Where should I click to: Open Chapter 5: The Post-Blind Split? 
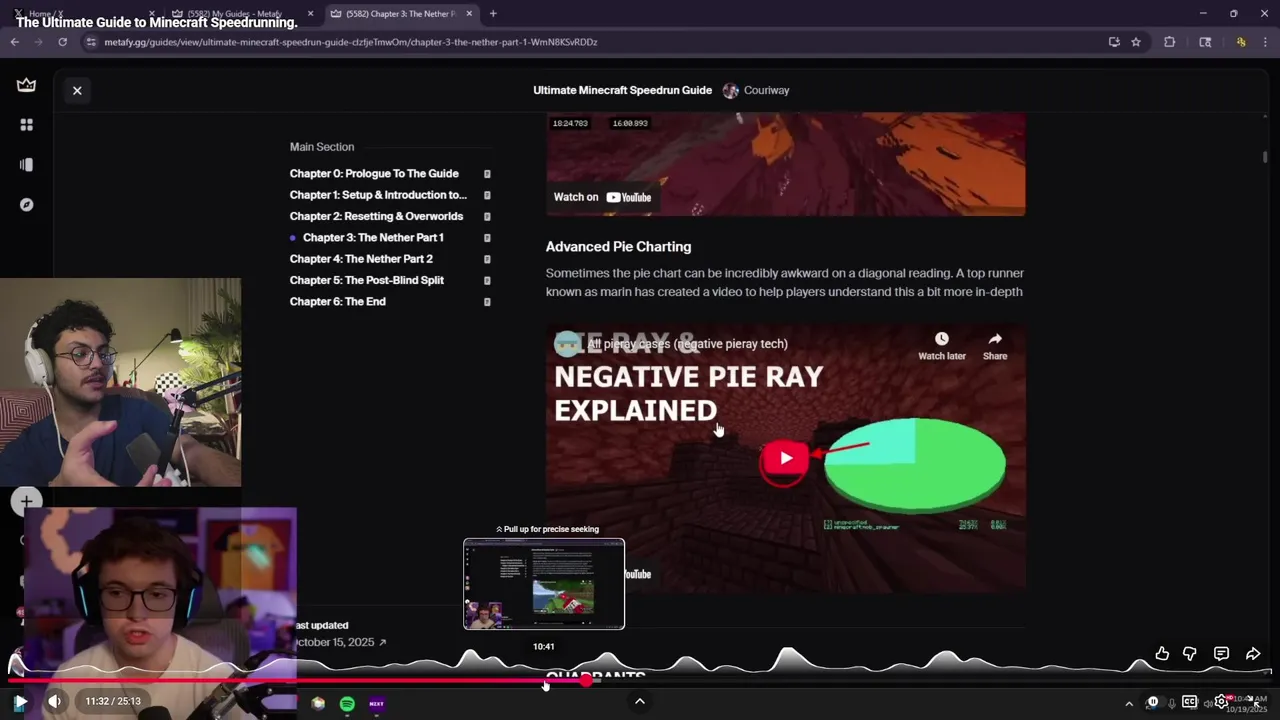(367, 280)
